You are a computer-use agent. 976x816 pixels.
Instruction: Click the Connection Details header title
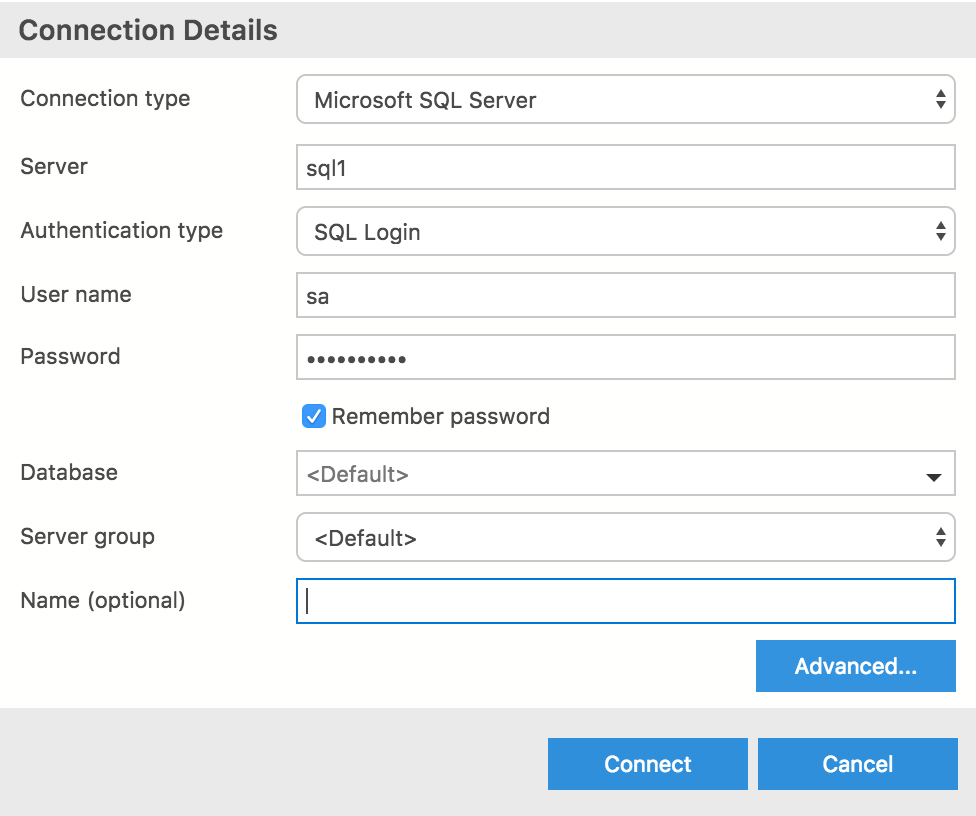(x=148, y=30)
